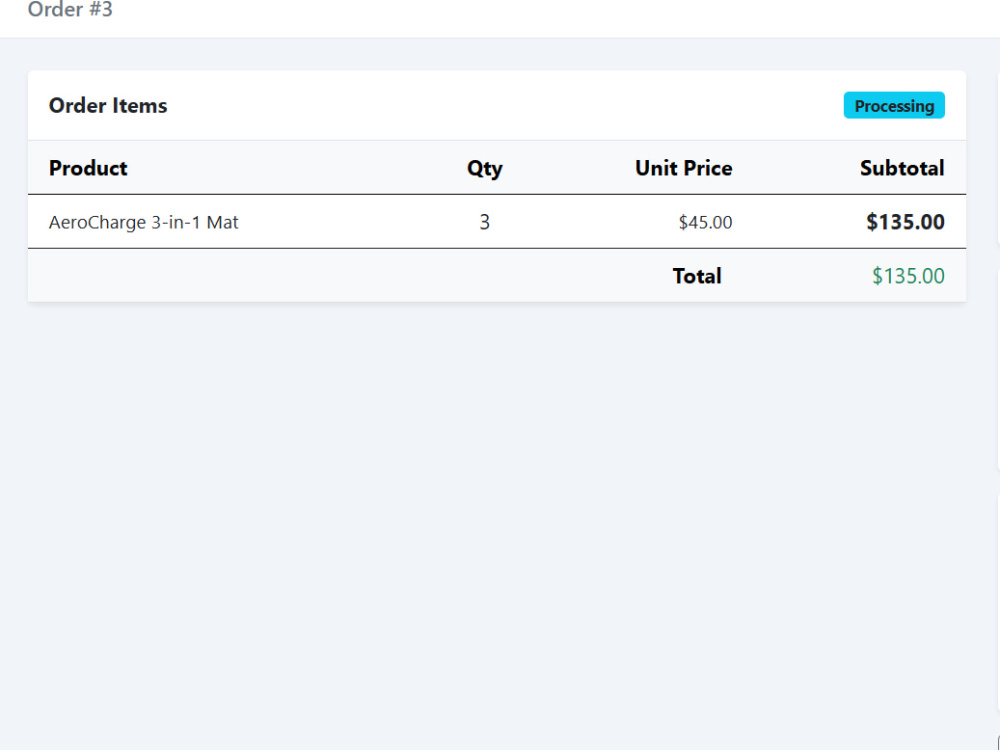Select the Order #3 page title

tap(70, 9)
